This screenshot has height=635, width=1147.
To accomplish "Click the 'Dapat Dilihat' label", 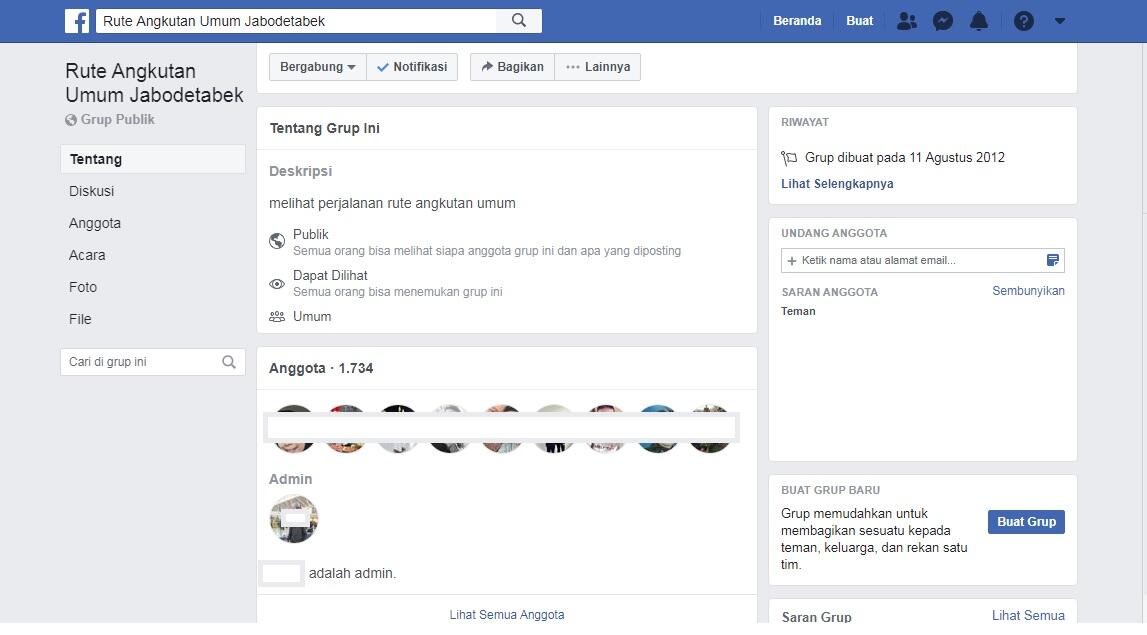I will (x=330, y=275).
